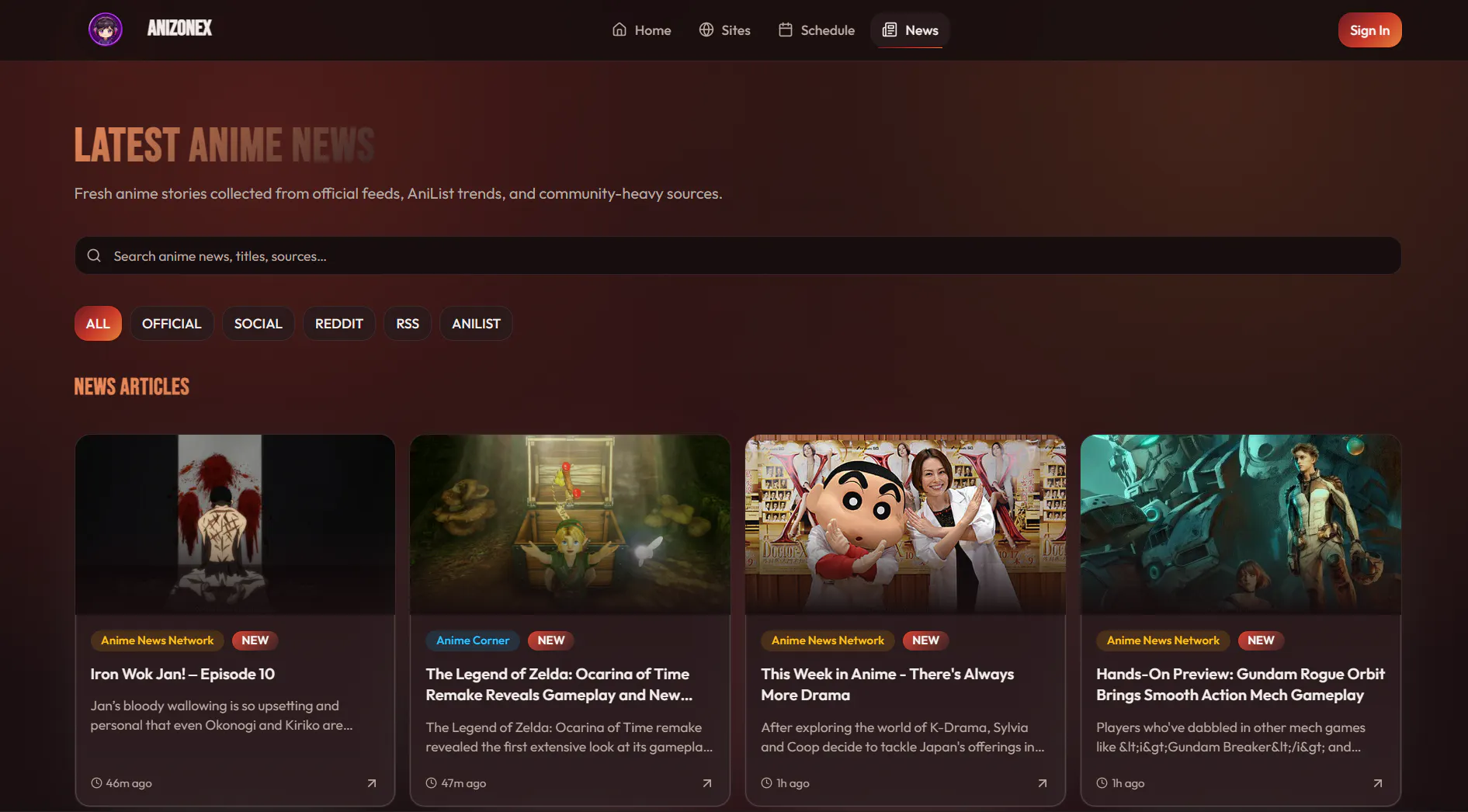Click the Schedule calendar icon

[x=786, y=29]
